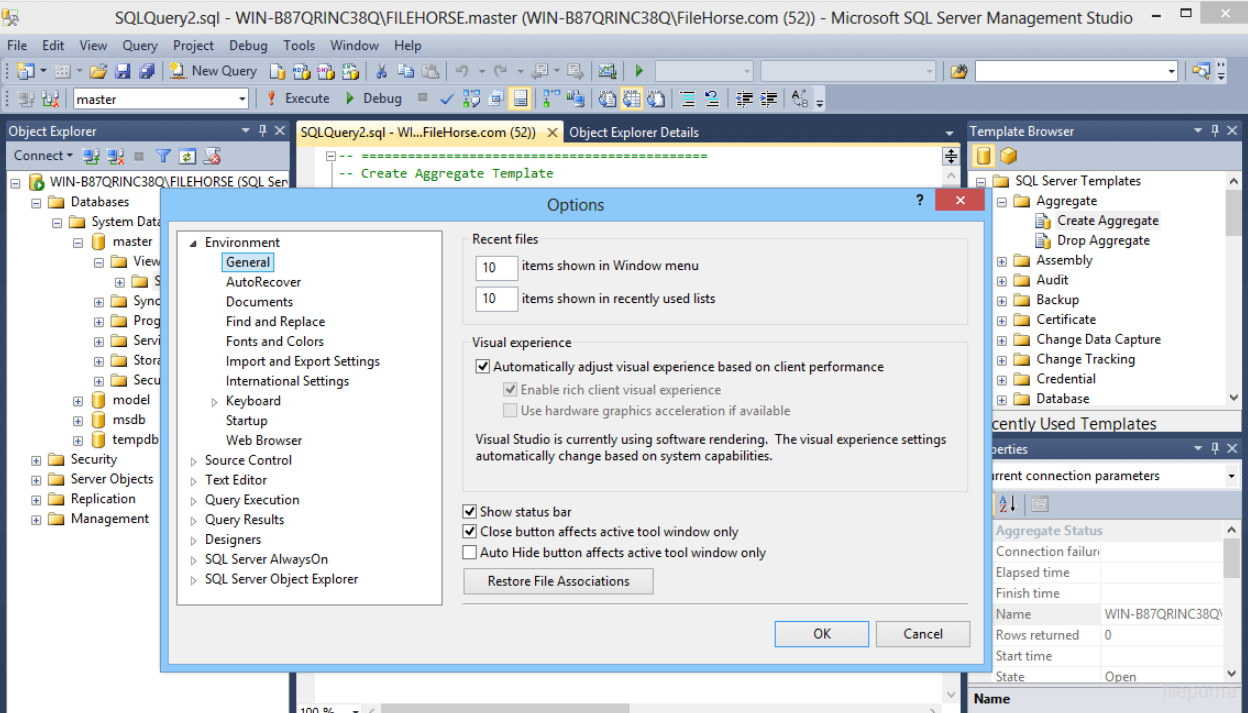Screen dimensions: 1248x713
Task: Open the Query menu
Action: point(139,45)
